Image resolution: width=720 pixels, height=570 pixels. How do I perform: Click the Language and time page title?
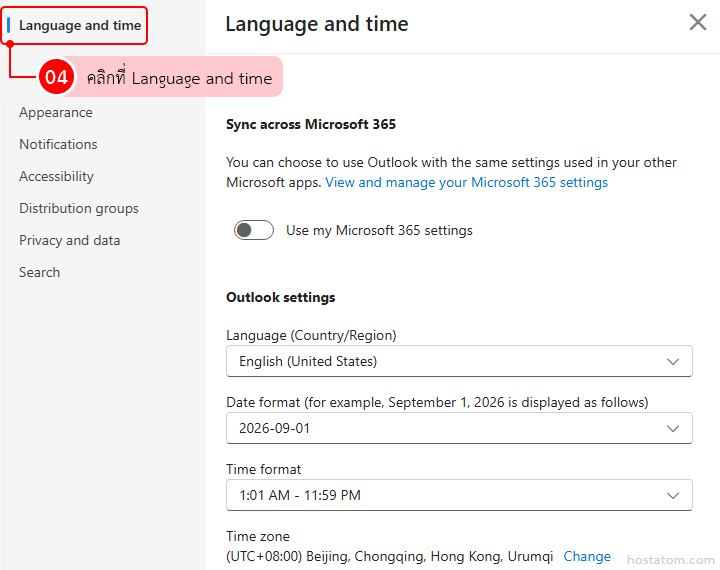tap(317, 24)
